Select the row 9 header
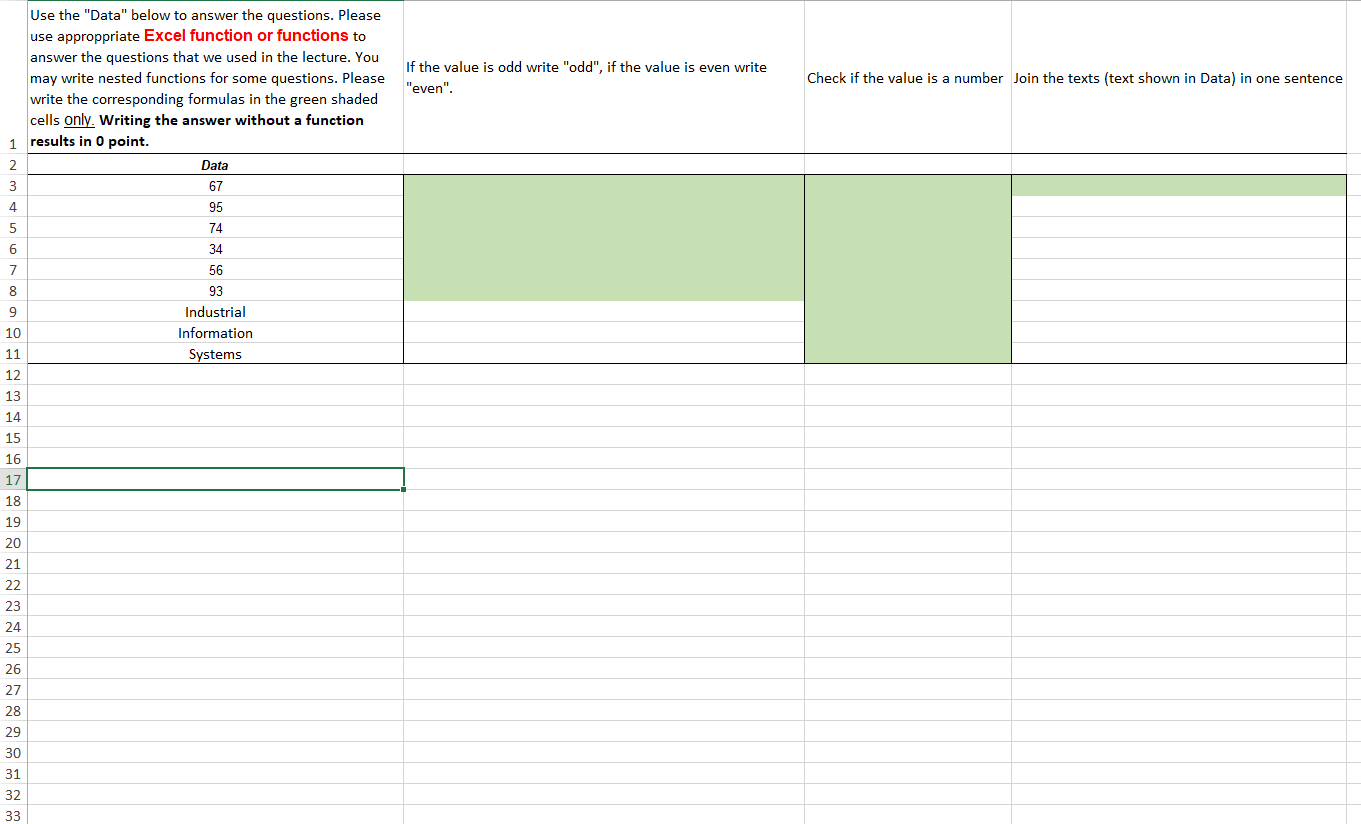The image size is (1361, 824). pos(13,312)
